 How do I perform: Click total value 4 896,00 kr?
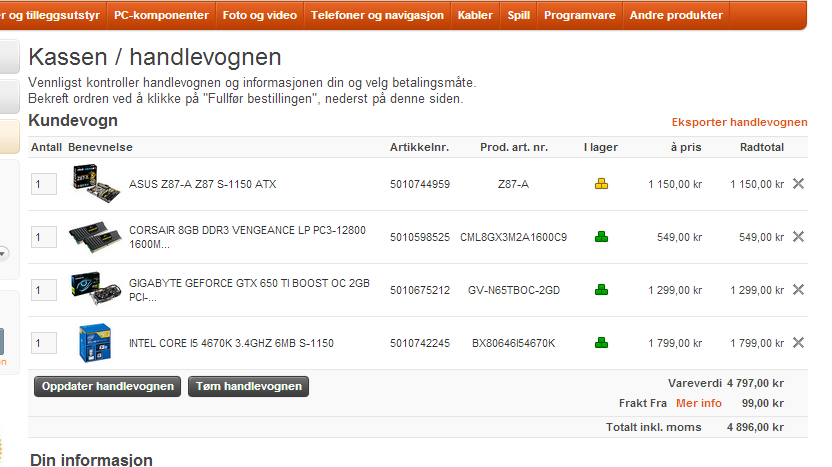point(755,427)
